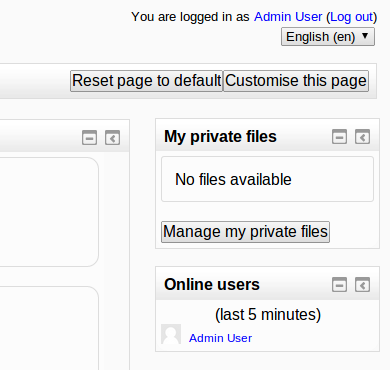The image size is (390, 370).
Task: Click the Log out link
Action: [x=351, y=17]
